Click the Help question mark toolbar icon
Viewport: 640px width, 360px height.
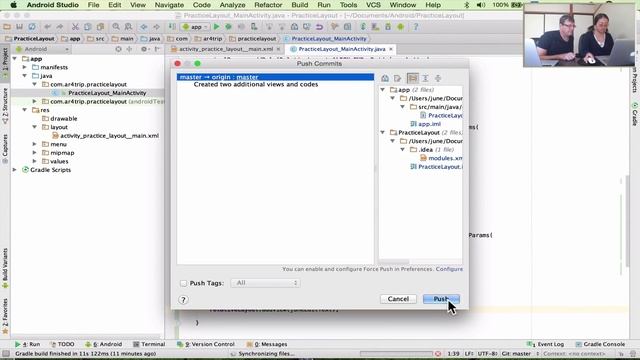point(416,27)
